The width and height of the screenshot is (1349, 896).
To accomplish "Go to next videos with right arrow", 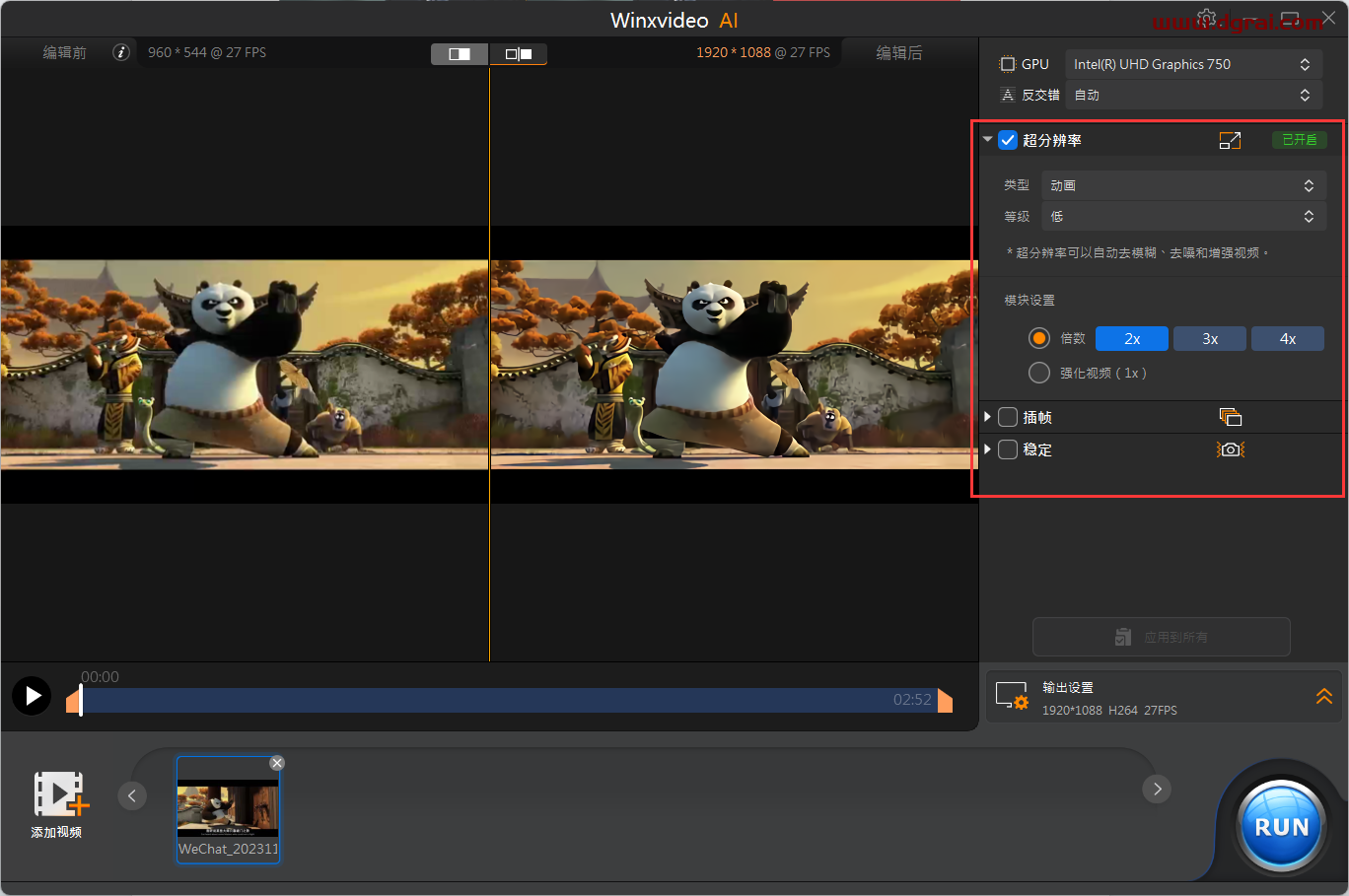I will [1157, 789].
